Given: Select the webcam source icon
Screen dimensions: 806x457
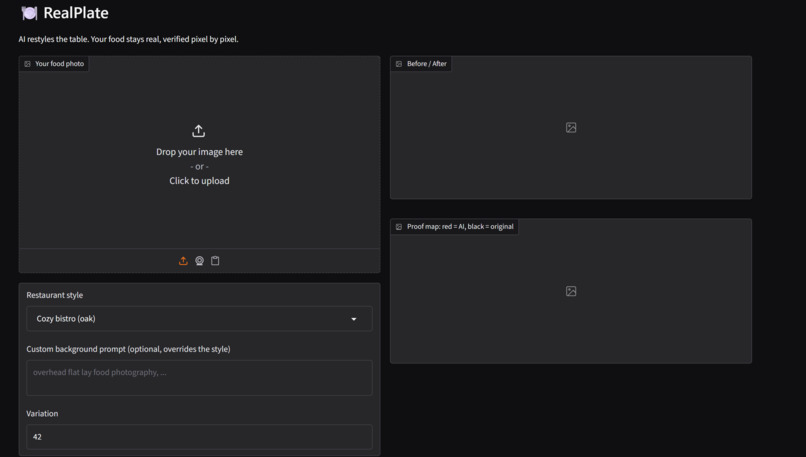Looking at the screenshot, I should click(x=199, y=261).
